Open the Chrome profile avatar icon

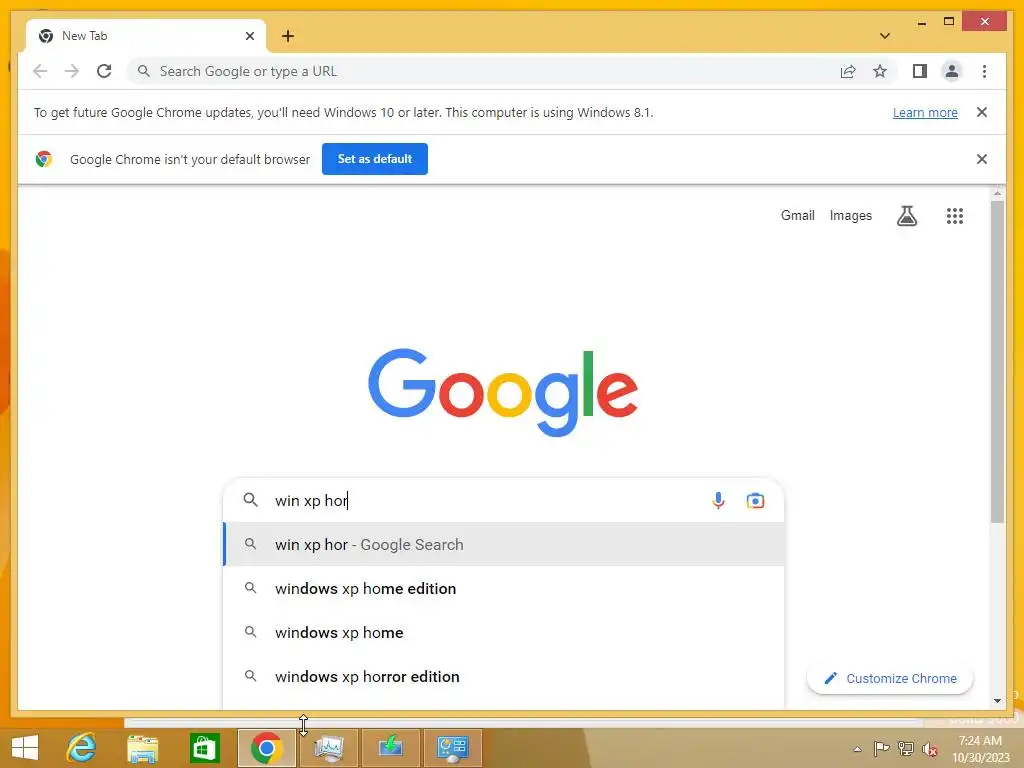pyautogui.click(x=952, y=71)
